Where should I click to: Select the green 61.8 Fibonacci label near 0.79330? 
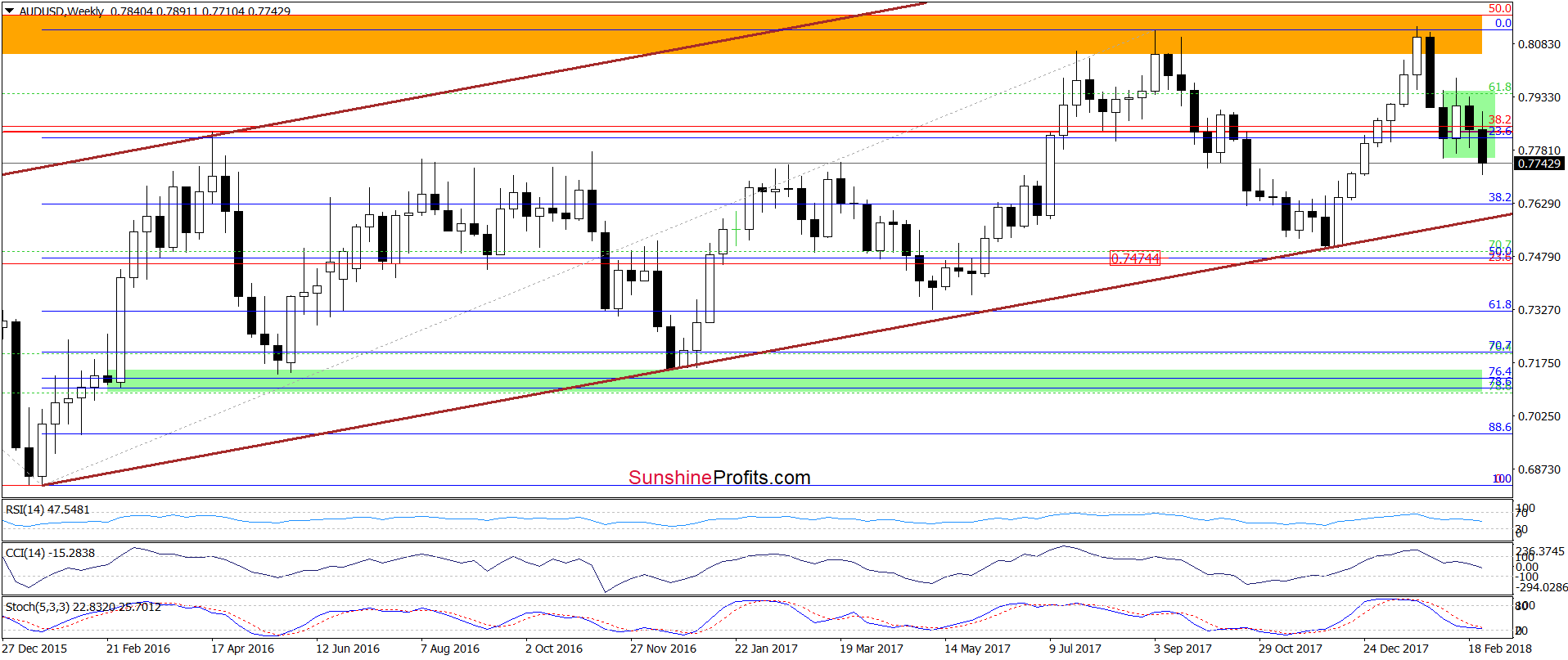tap(1499, 87)
